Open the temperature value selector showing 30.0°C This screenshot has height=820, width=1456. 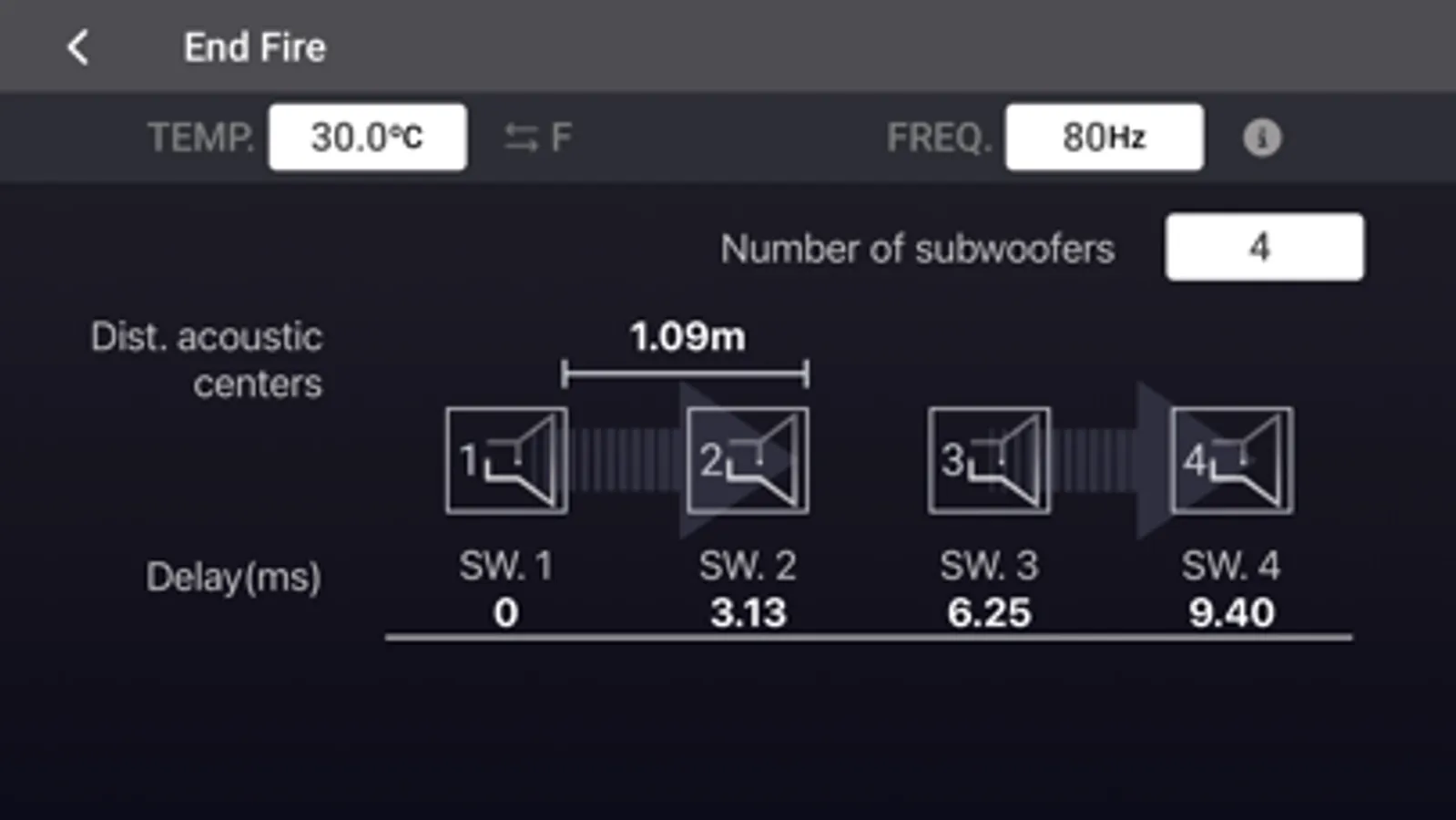(x=368, y=136)
